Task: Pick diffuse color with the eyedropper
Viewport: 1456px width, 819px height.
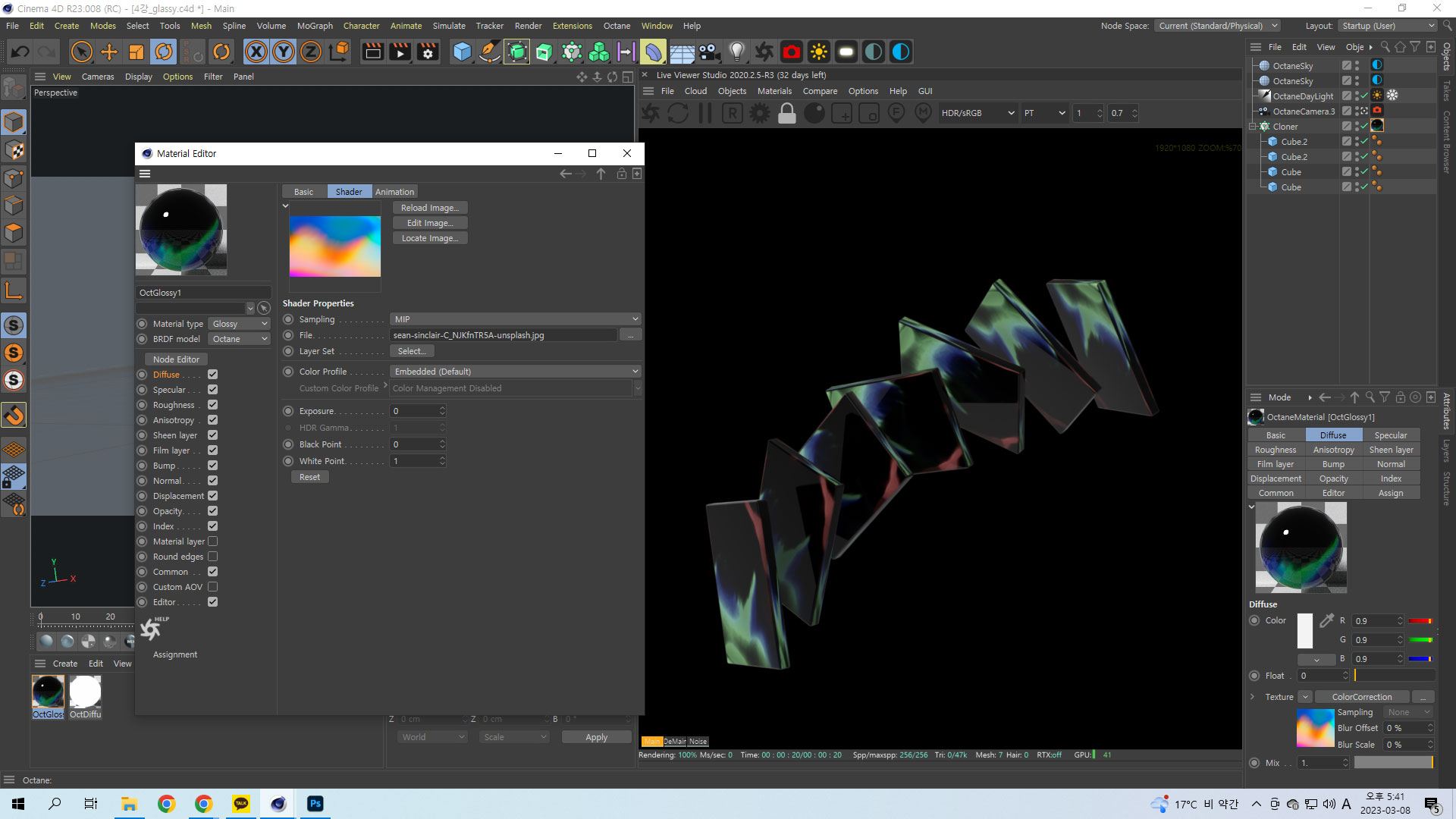Action: pyautogui.click(x=1326, y=620)
